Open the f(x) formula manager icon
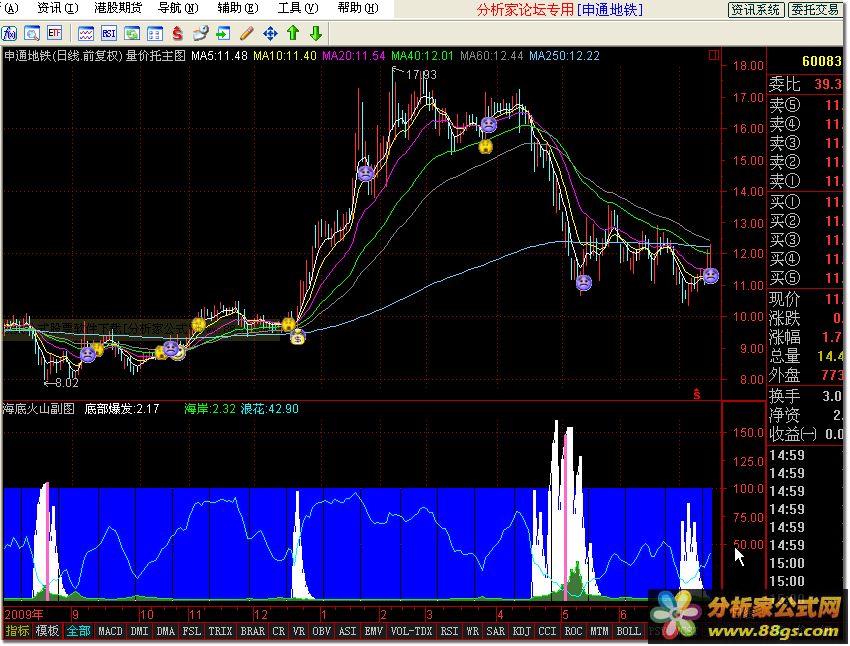 pyautogui.click(x=9, y=34)
